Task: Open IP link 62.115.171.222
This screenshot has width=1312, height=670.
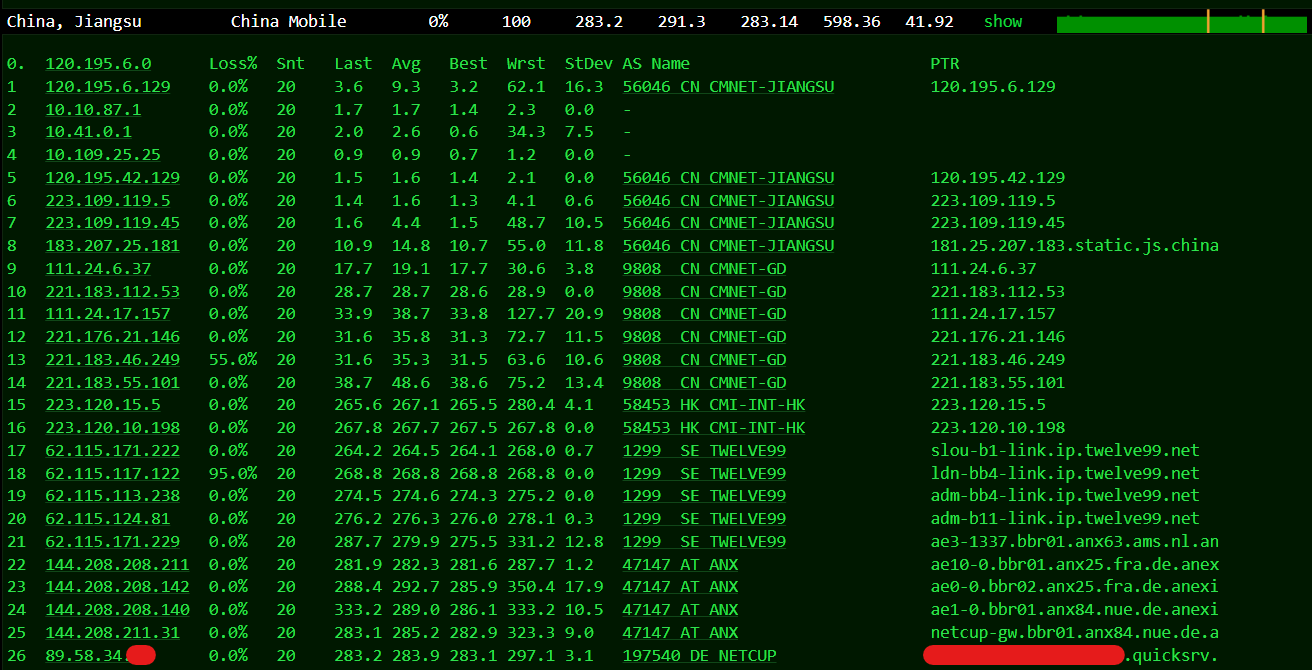Action: coord(112,451)
